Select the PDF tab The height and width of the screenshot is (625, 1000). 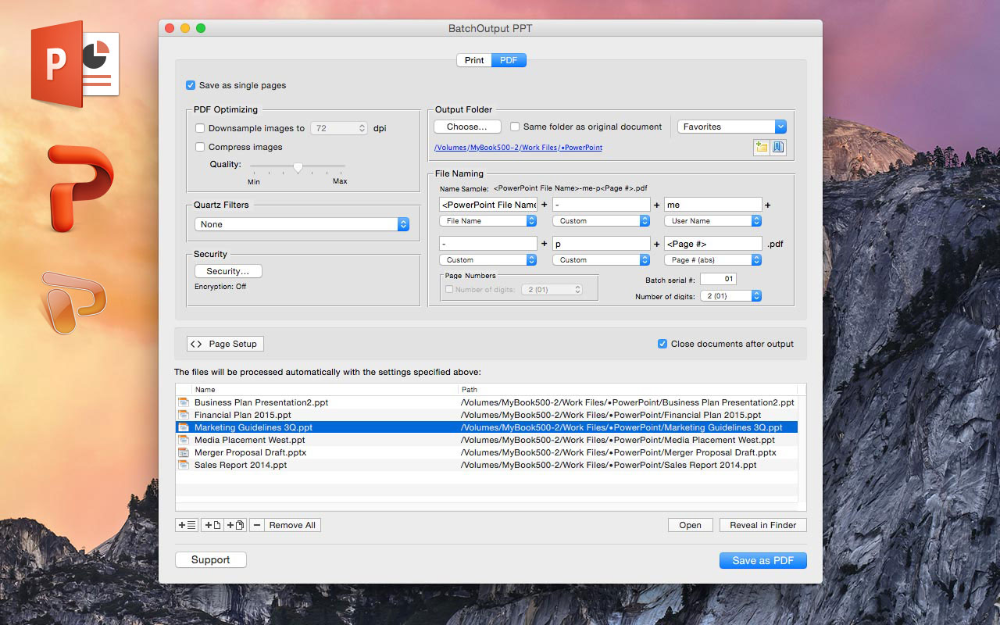point(508,59)
